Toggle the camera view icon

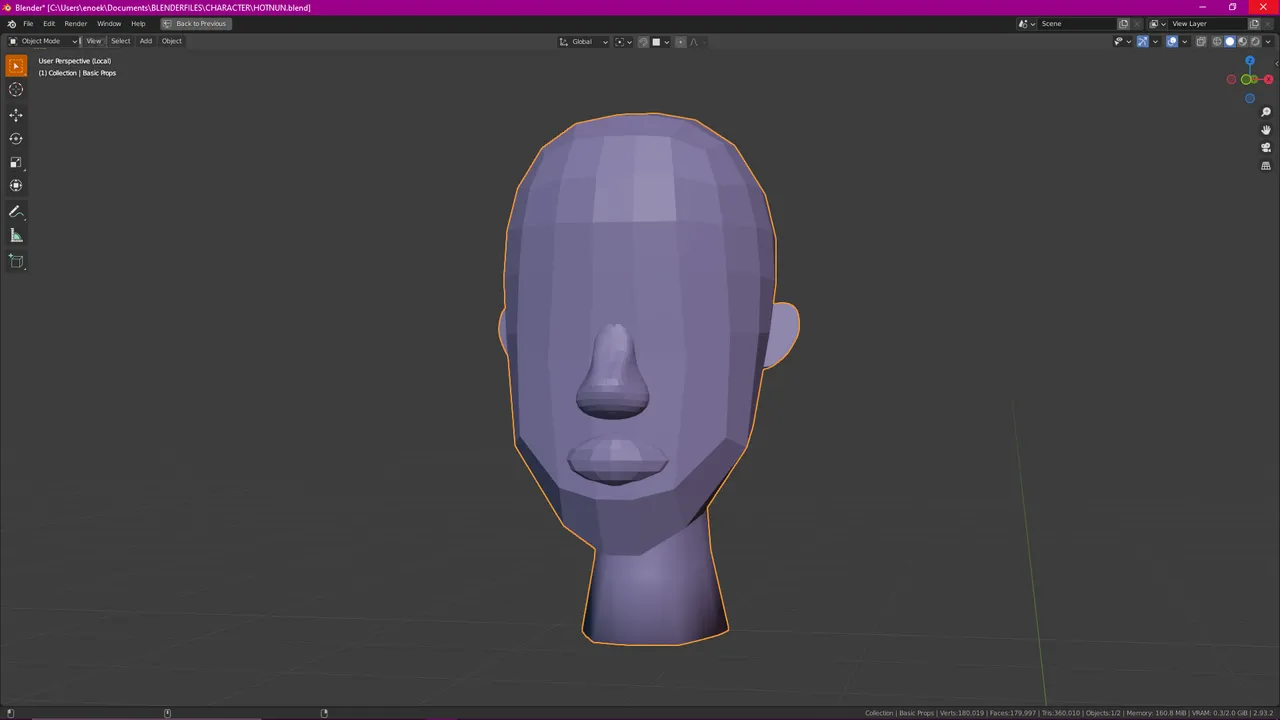tap(1266, 148)
